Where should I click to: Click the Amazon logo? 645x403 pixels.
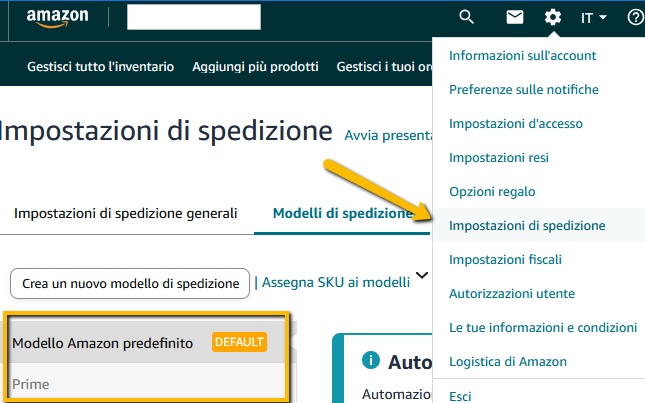tap(57, 18)
